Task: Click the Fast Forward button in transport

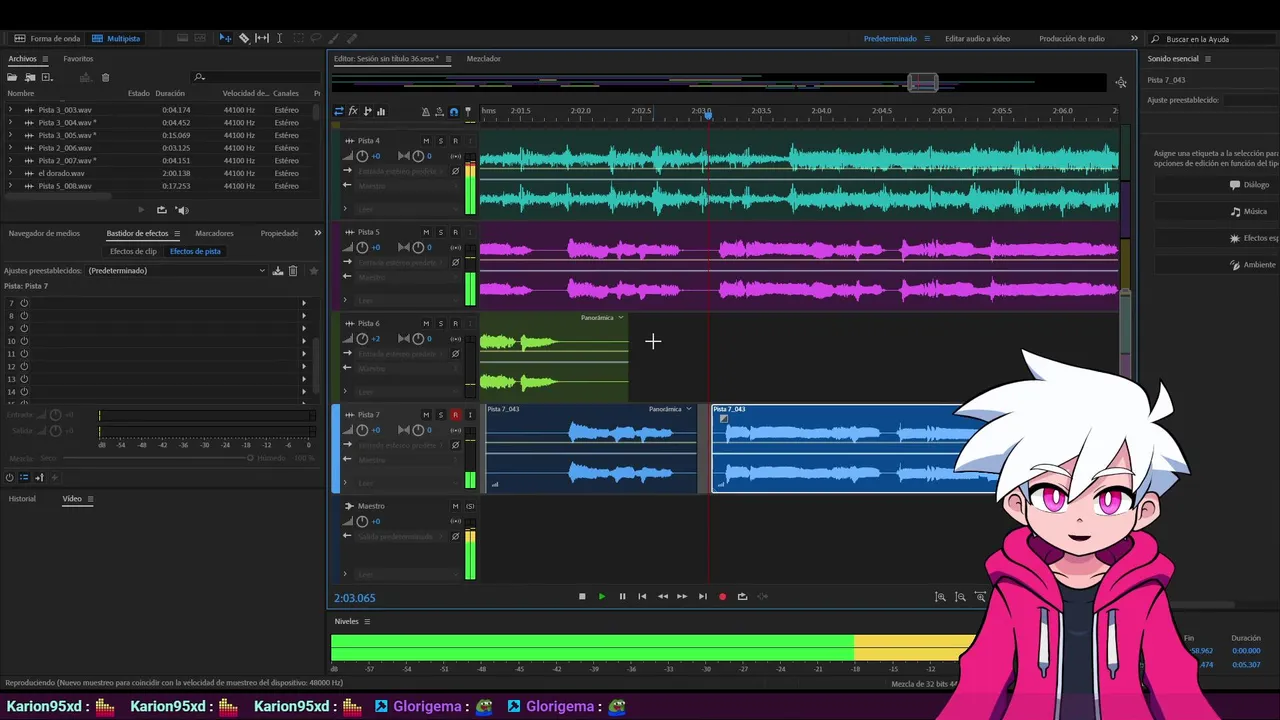Action: pos(682,597)
